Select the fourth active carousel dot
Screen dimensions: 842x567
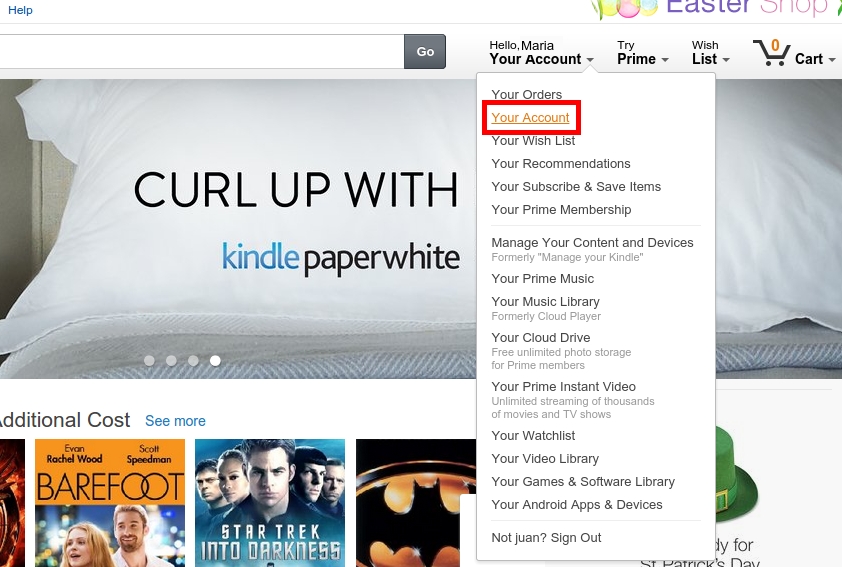click(215, 361)
